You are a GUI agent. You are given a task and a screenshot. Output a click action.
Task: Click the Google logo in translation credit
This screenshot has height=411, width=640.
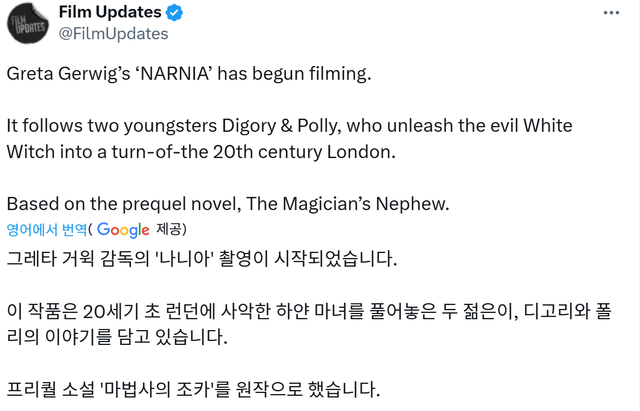(130, 229)
